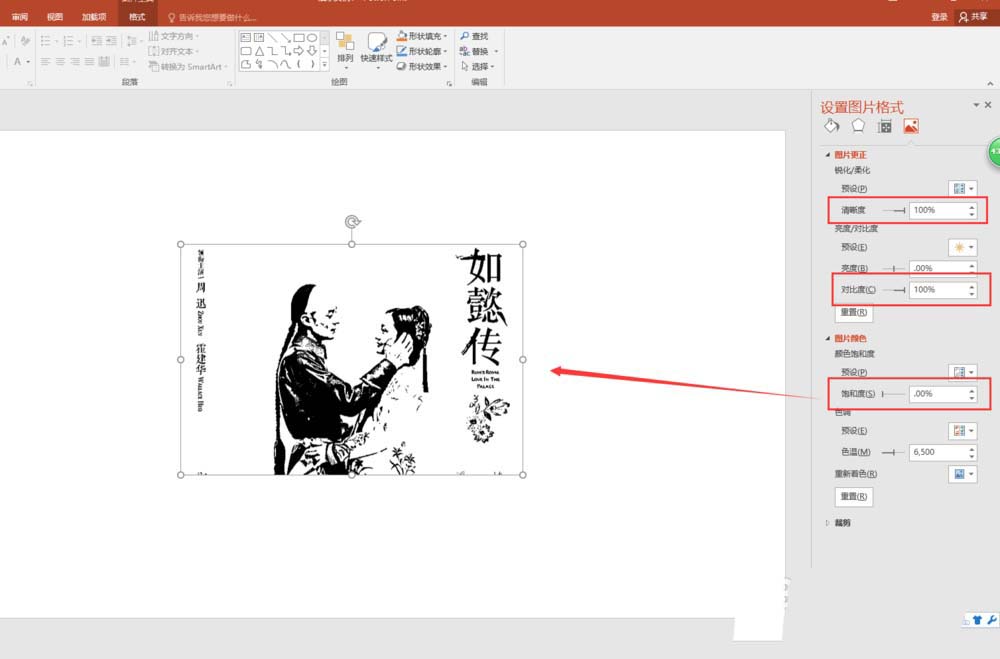Select the down arrow shape in gallery
The width and height of the screenshot is (1000, 659).
312,51
